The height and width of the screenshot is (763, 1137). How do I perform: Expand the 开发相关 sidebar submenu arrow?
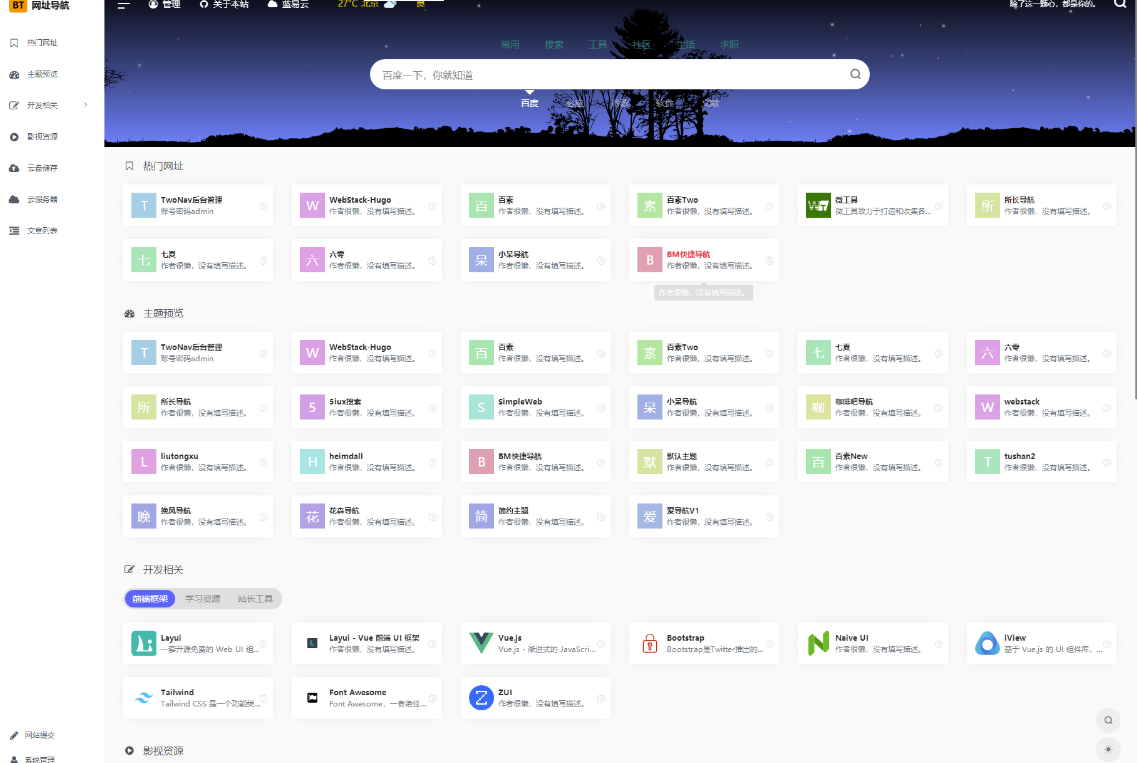(86, 105)
